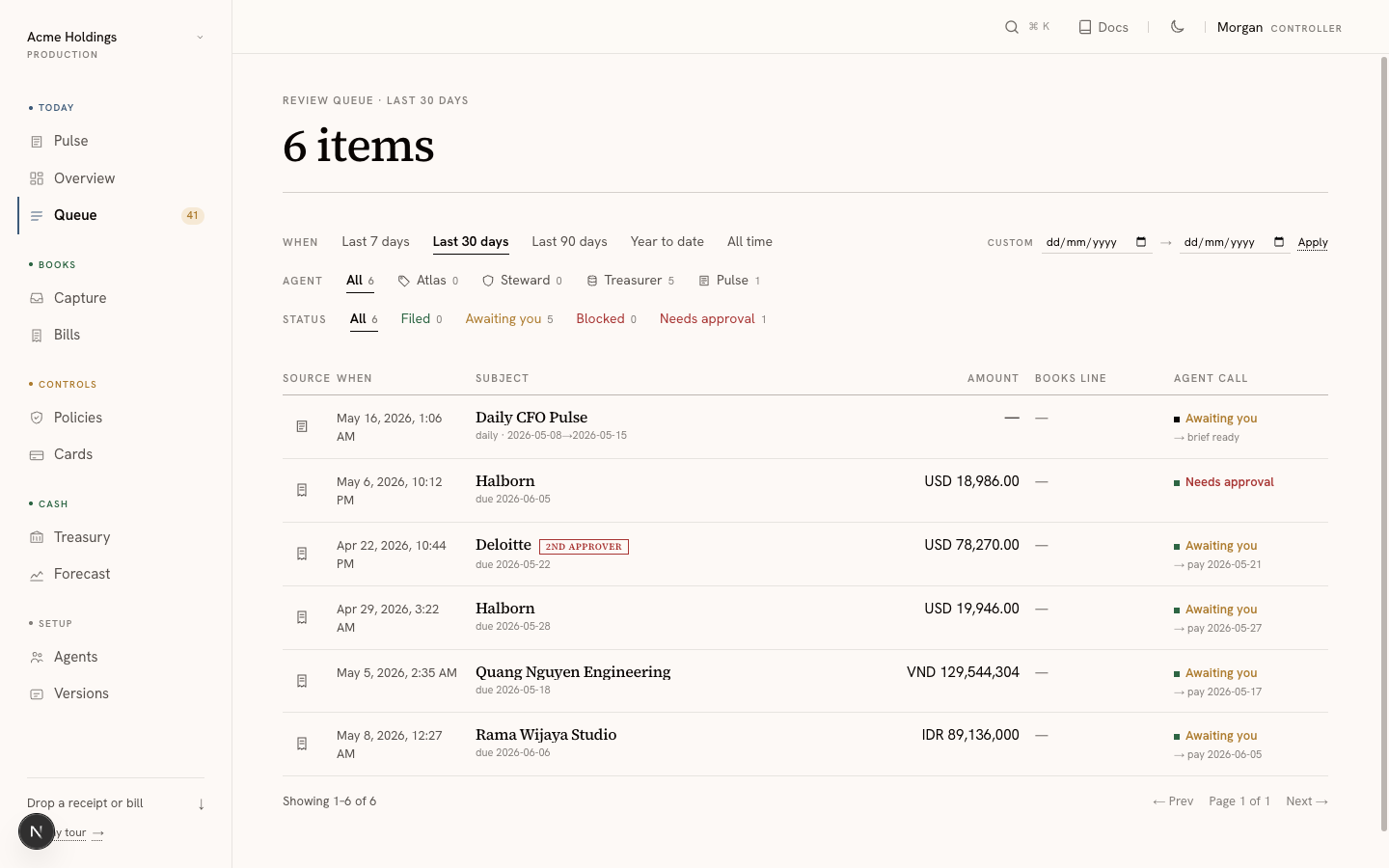
Task: Open Bills via its receipt icon
Action: tap(37, 336)
